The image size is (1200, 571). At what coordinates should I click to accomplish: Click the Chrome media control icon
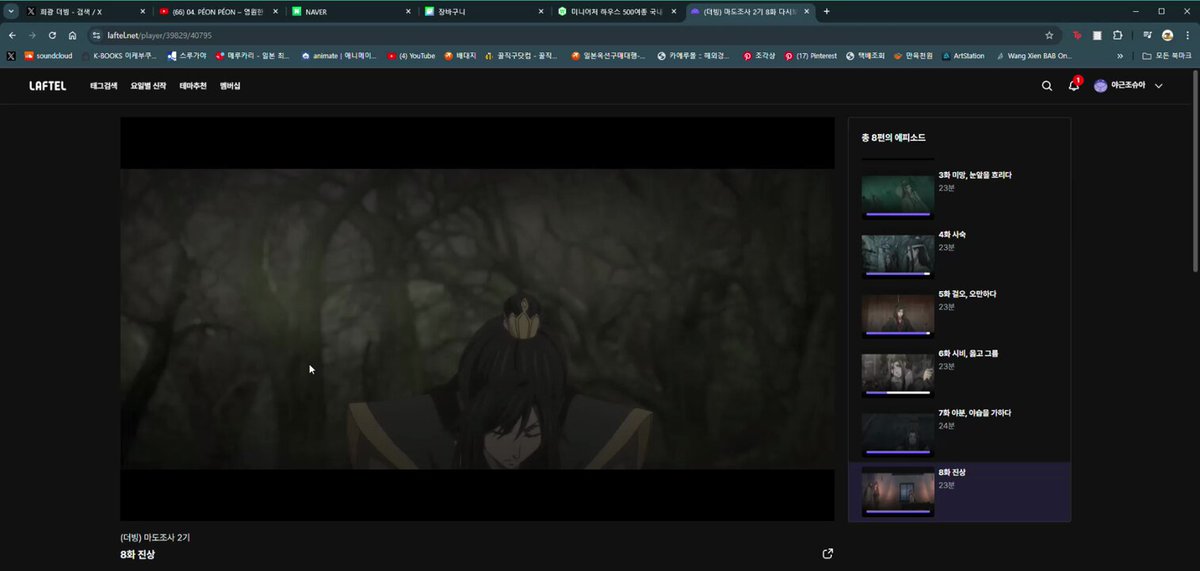click(1149, 35)
